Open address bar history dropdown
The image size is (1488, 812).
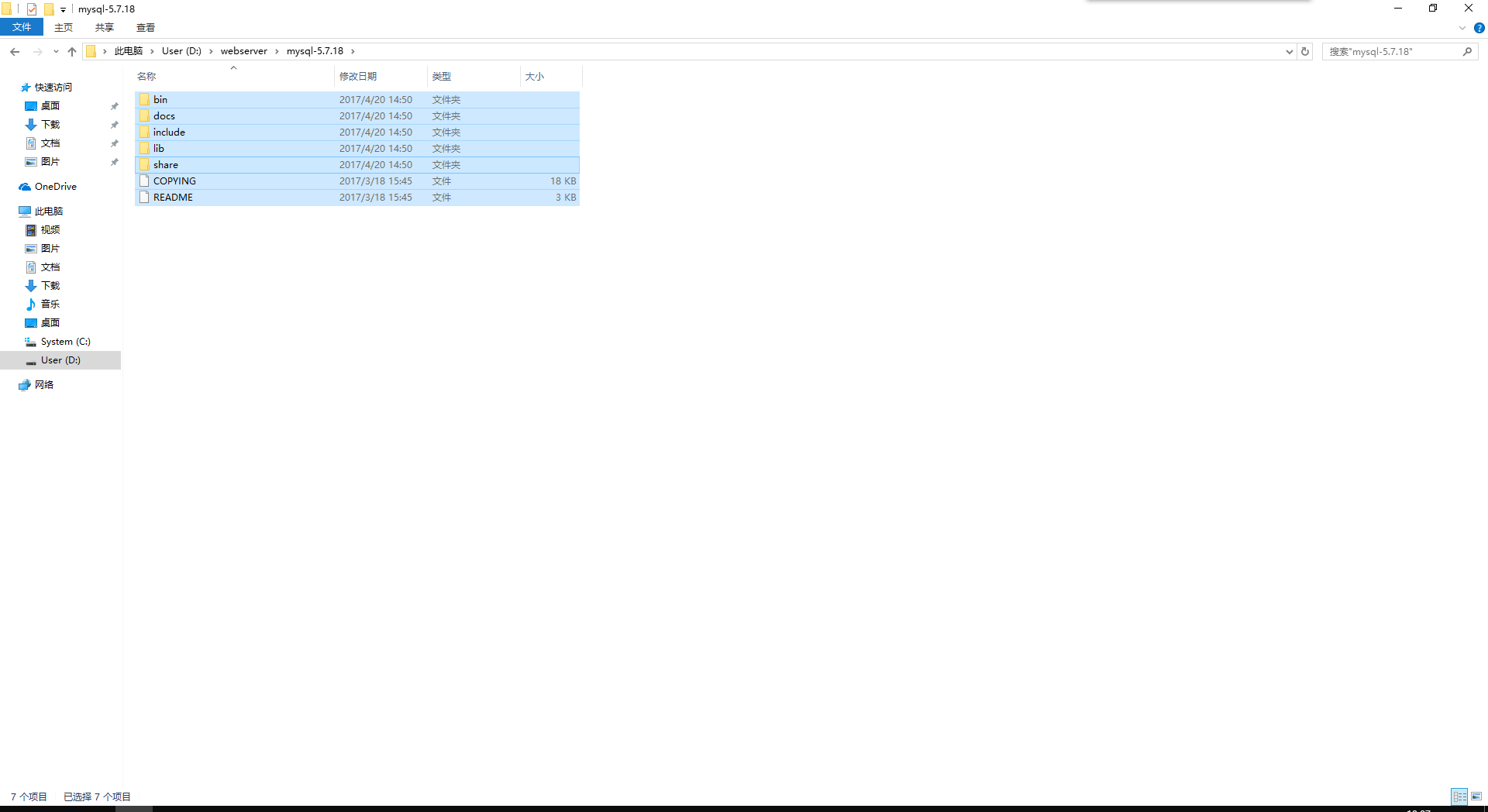click(1289, 51)
